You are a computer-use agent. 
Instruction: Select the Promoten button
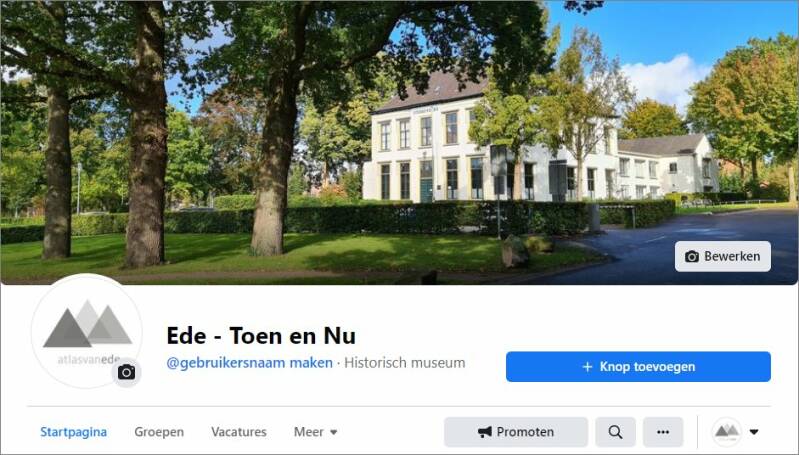click(516, 432)
